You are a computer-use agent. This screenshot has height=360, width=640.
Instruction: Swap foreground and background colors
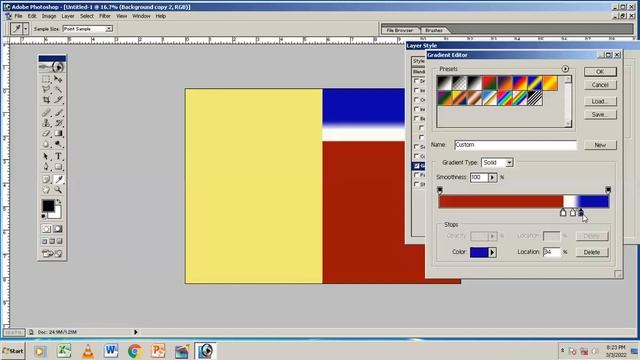[x=59, y=201]
